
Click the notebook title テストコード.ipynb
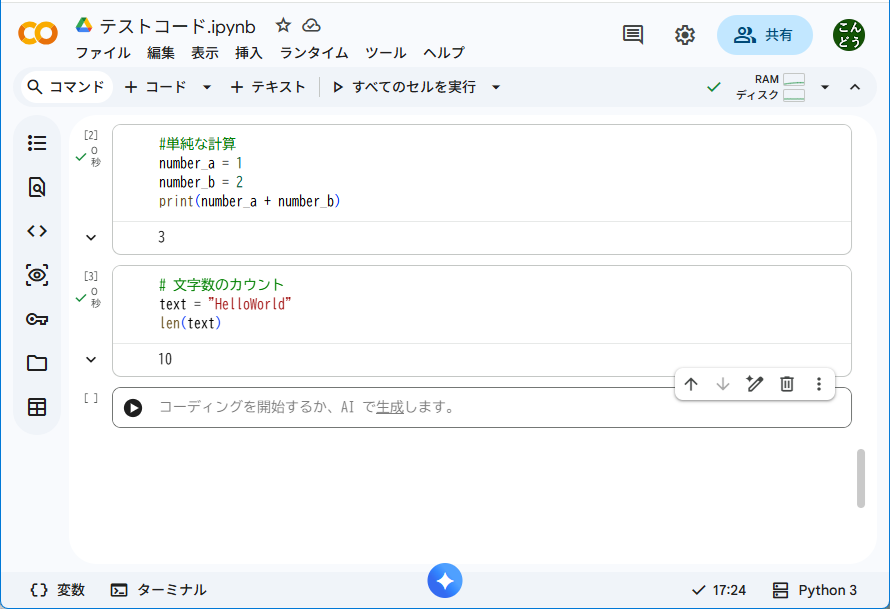[x=178, y=27]
